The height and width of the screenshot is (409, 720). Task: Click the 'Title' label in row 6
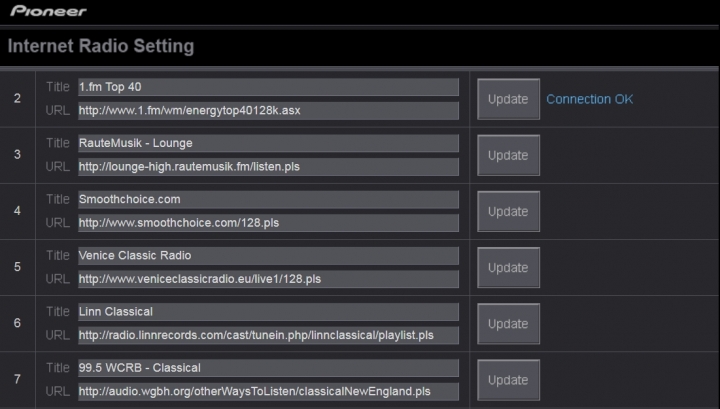[x=58, y=312]
